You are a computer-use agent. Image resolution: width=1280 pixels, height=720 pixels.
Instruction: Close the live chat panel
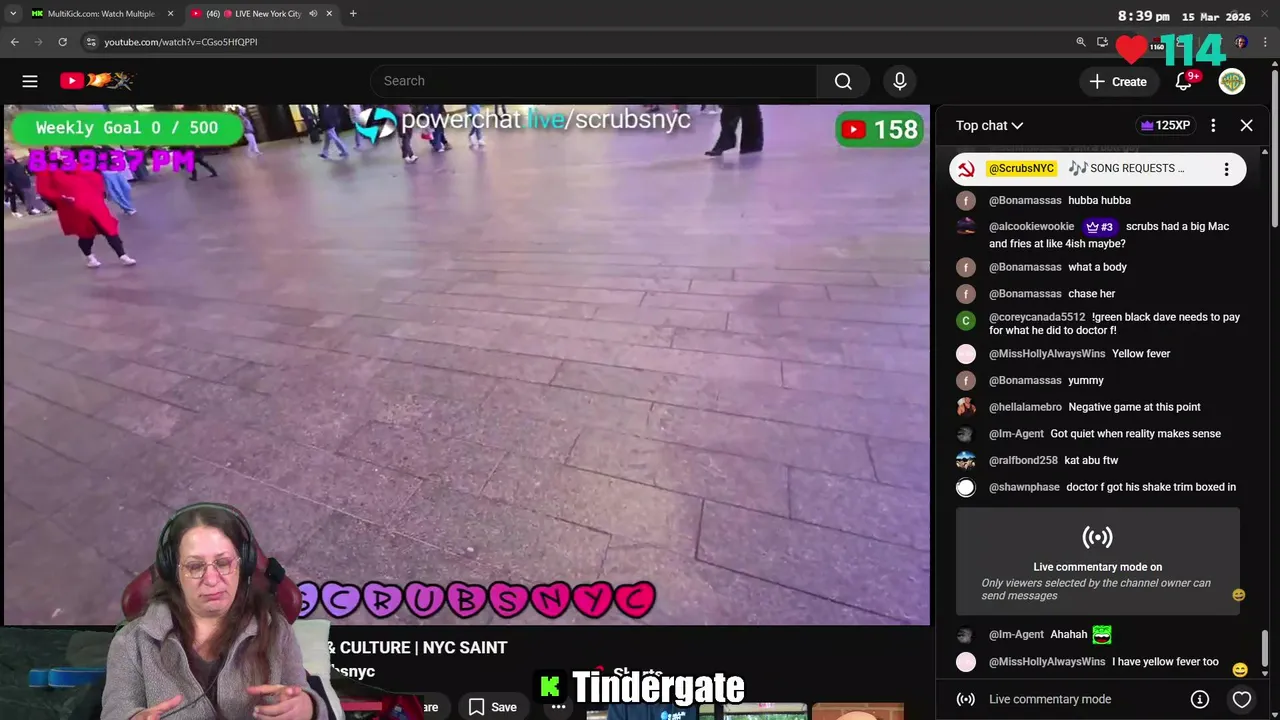click(1246, 125)
